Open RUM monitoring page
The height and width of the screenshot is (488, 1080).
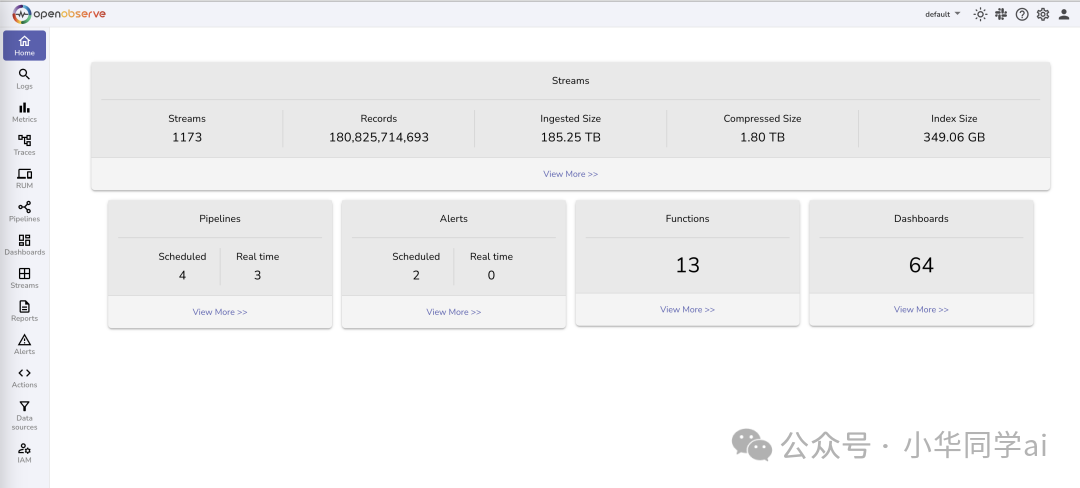click(x=24, y=178)
